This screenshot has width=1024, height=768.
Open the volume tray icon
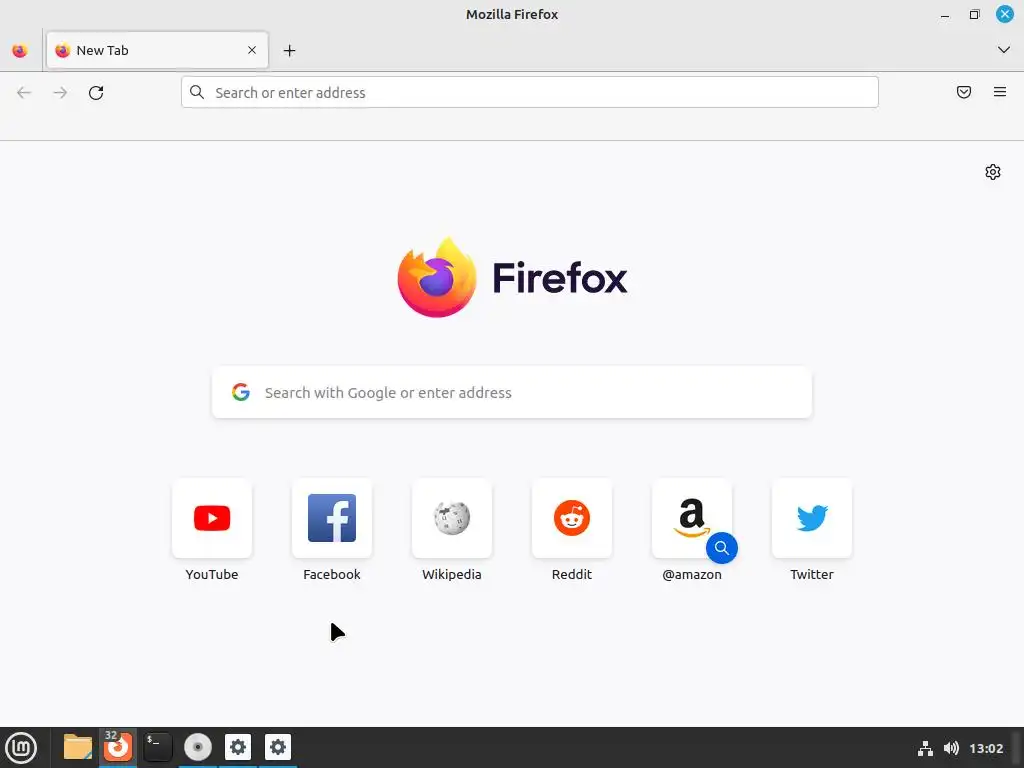(x=952, y=748)
